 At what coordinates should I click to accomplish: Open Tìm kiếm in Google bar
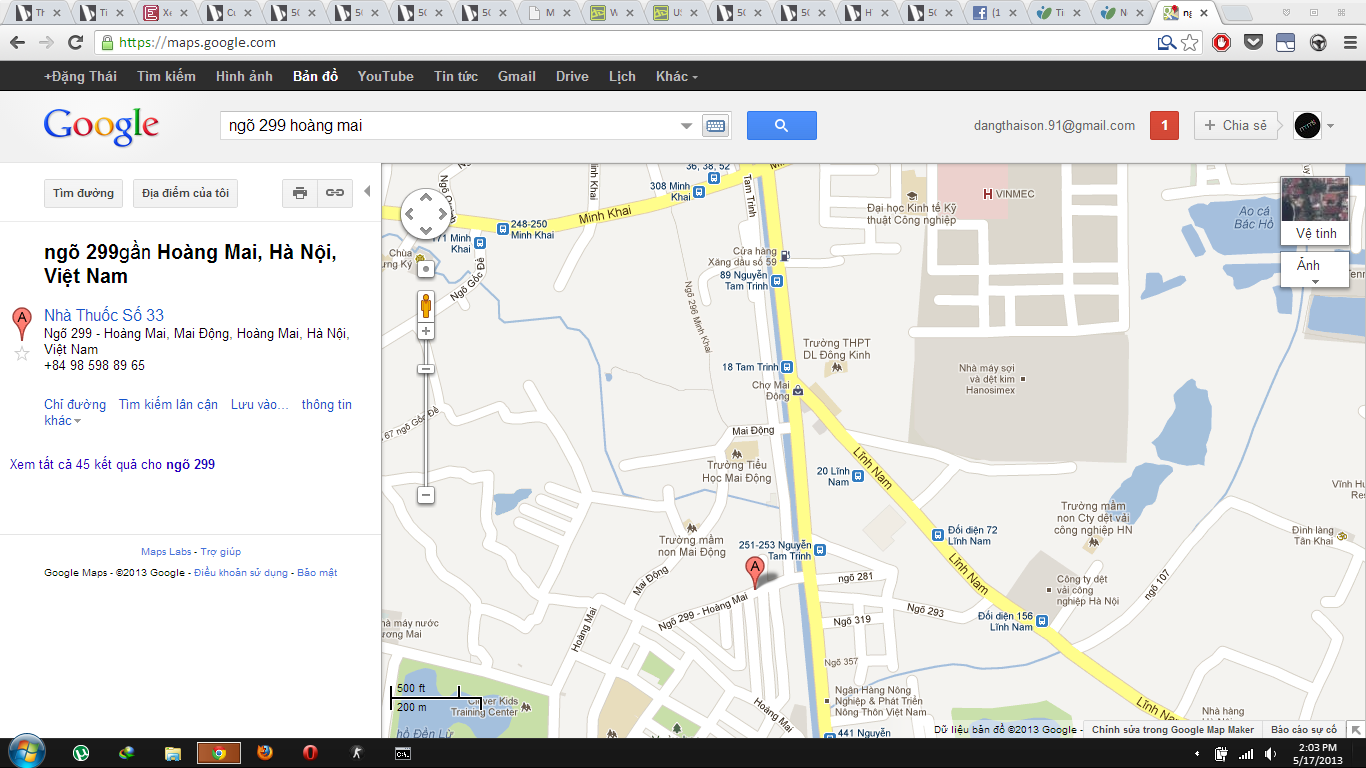(x=167, y=76)
